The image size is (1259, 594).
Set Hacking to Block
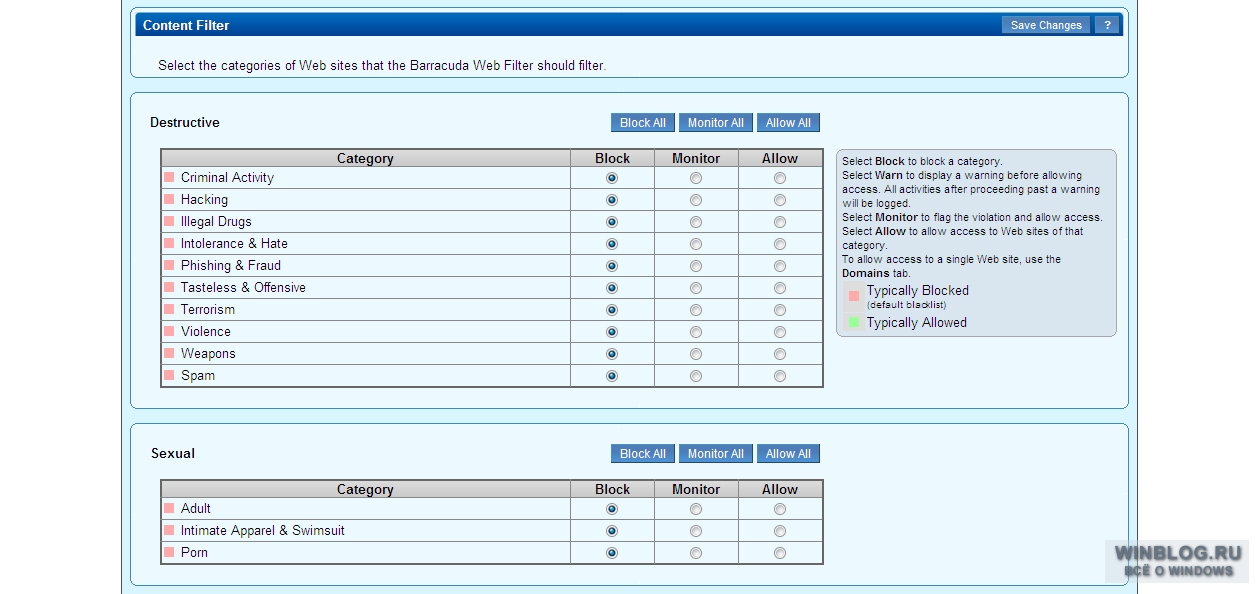click(x=612, y=200)
